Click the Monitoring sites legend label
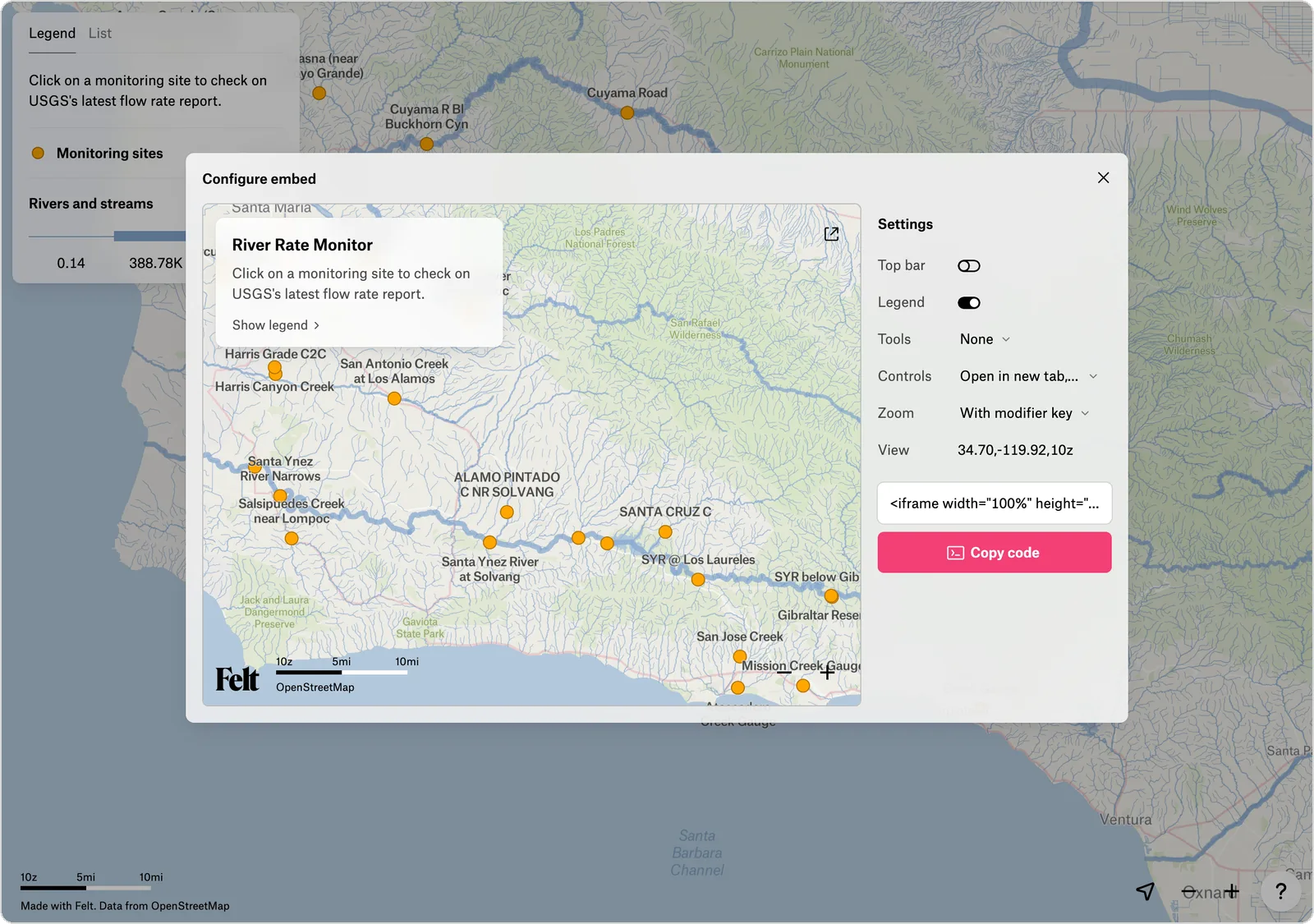The height and width of the screenshot is (924, 1314). 110,154
